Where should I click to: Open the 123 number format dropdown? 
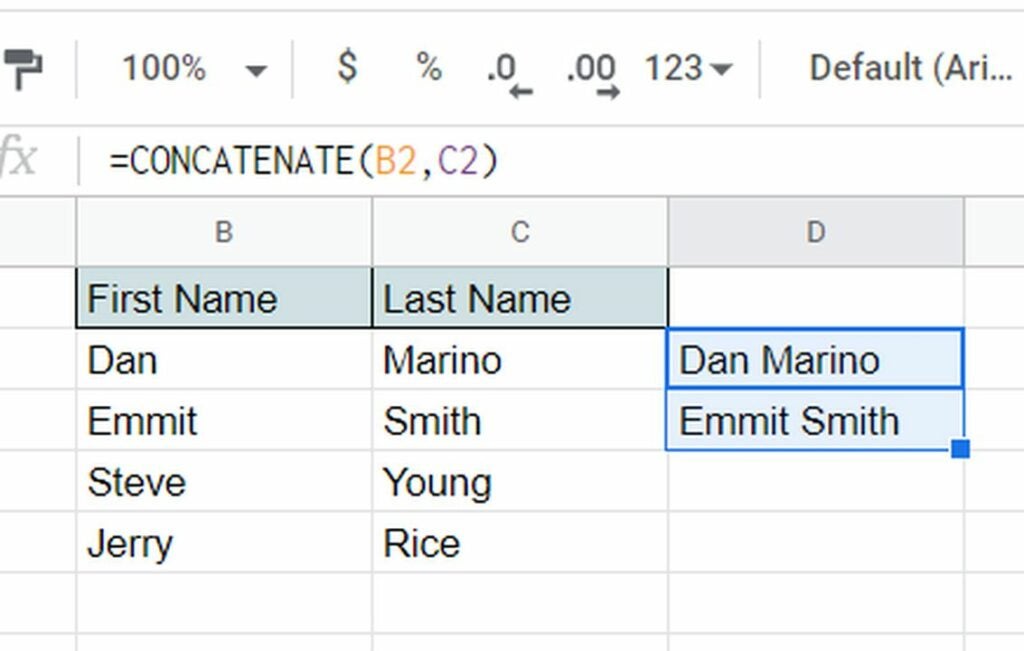click(689, 68)
